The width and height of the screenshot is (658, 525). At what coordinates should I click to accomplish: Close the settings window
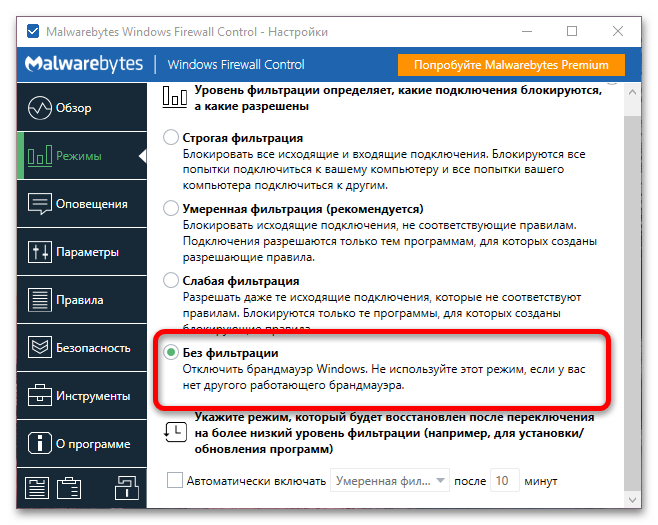[617, 31]
